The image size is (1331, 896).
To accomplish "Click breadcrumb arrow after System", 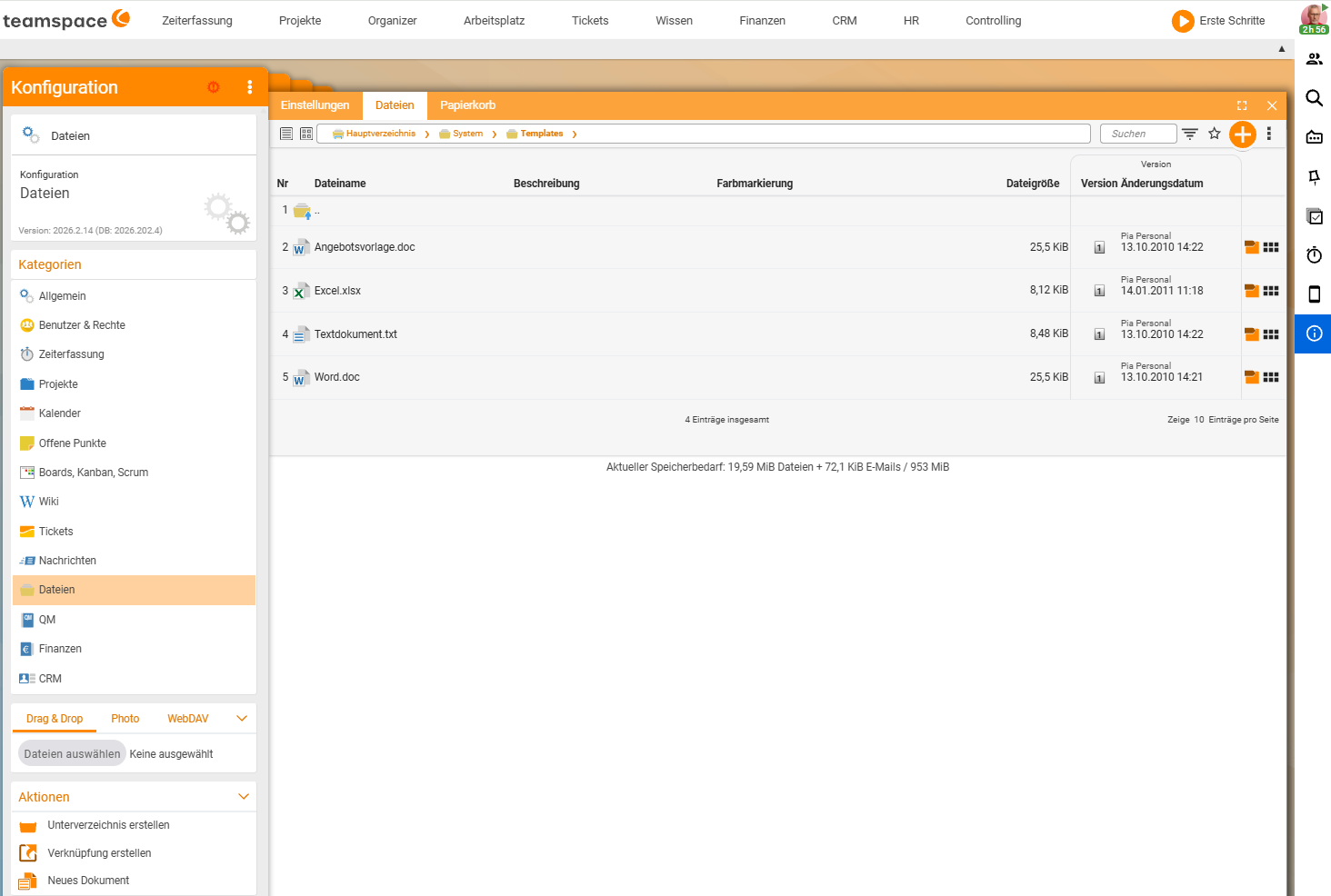I will pos(495,134).
